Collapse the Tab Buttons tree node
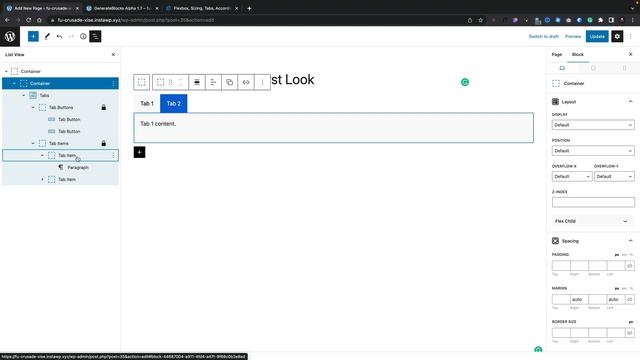This screenshot has height=360, width=640. [33, 107]
